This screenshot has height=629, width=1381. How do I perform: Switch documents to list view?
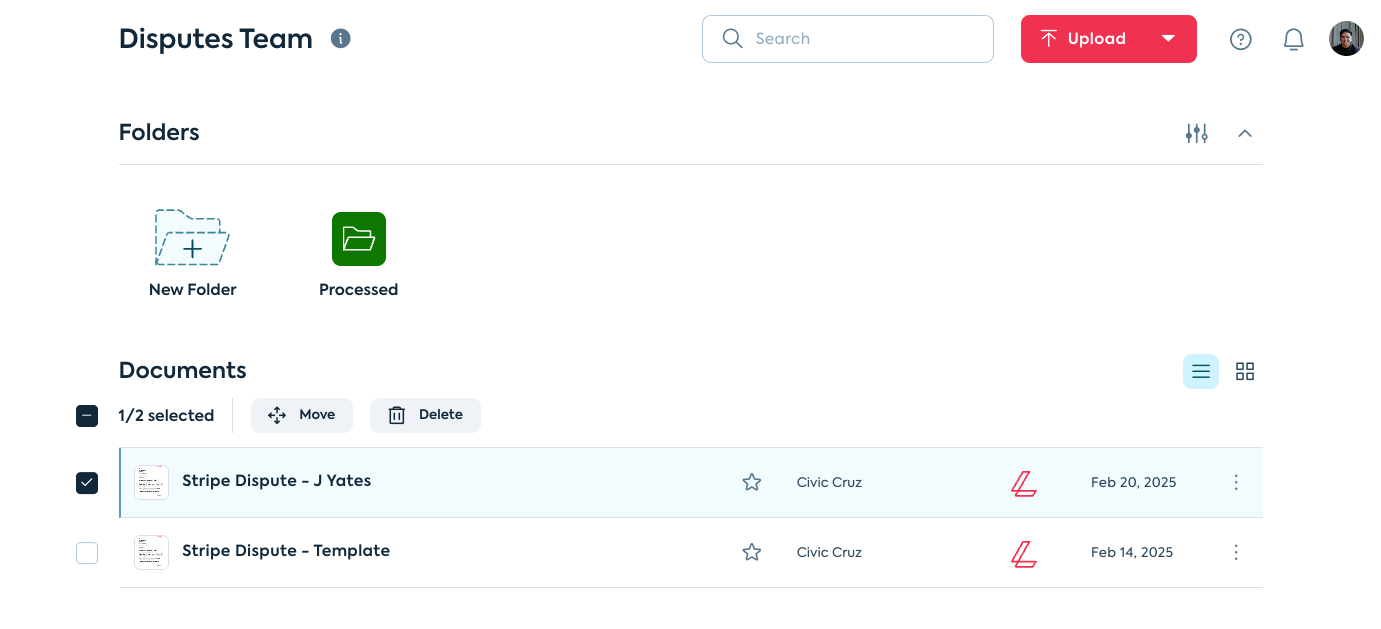1201,372
